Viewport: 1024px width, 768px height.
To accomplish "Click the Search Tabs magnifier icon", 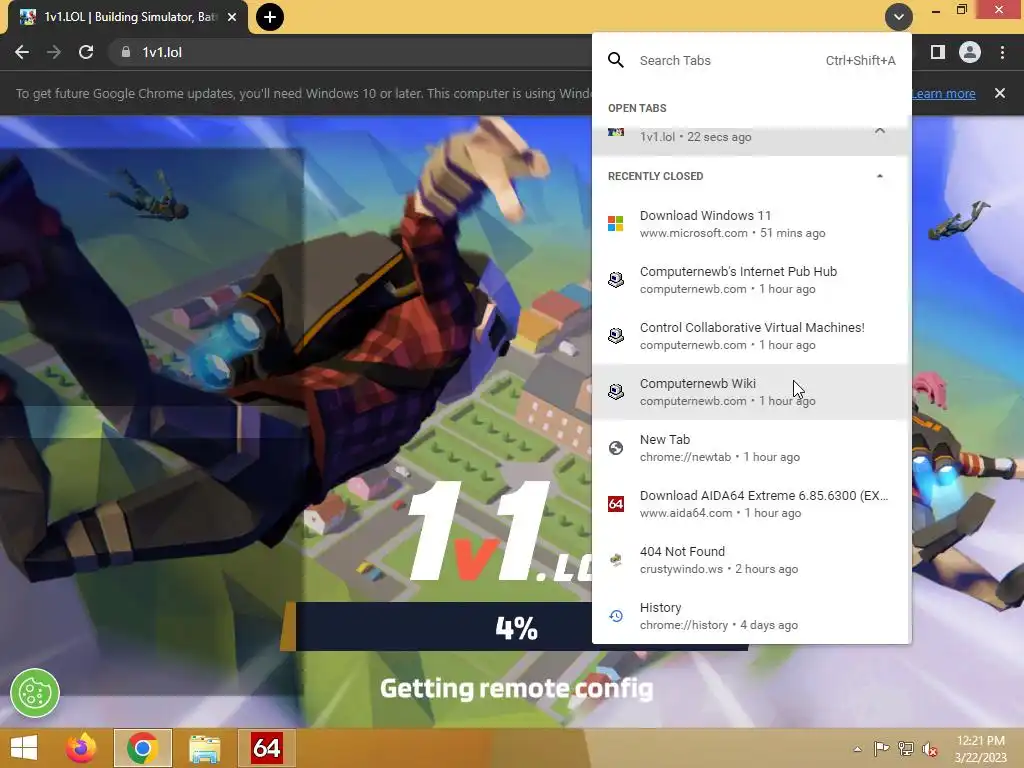I will (x=615, y=60).
